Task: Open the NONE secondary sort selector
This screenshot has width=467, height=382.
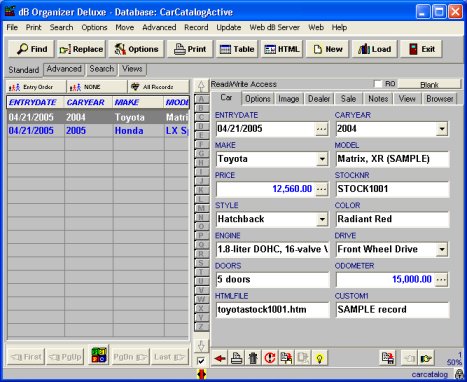Action: [x=97, y=87]
